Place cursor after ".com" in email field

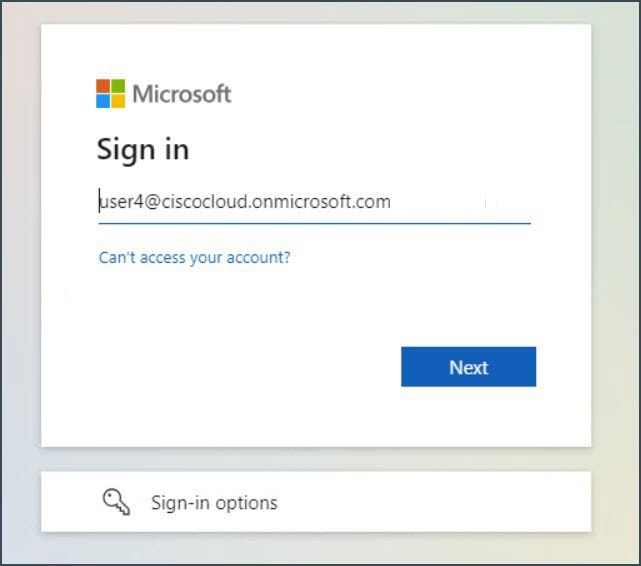(392, 202)
